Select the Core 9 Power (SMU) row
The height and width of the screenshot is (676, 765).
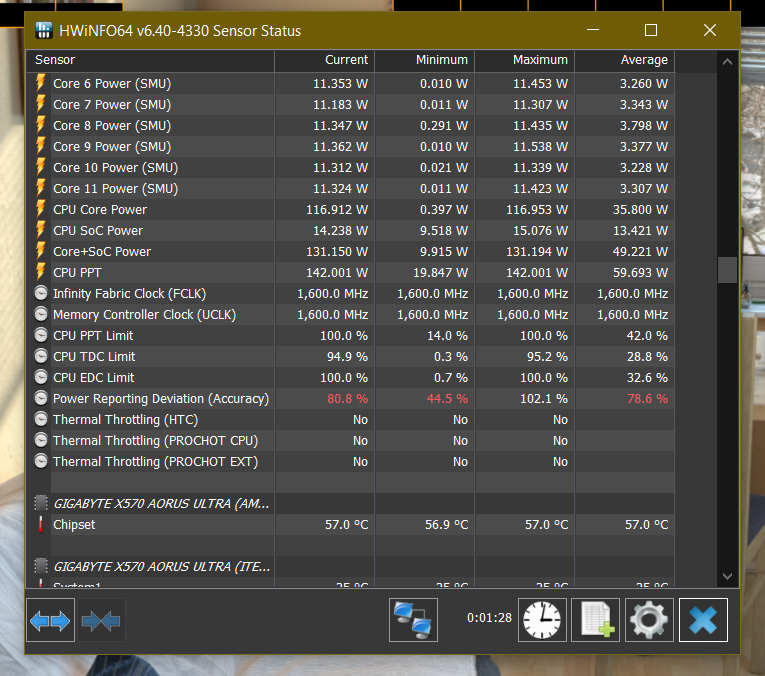point(350,146)
